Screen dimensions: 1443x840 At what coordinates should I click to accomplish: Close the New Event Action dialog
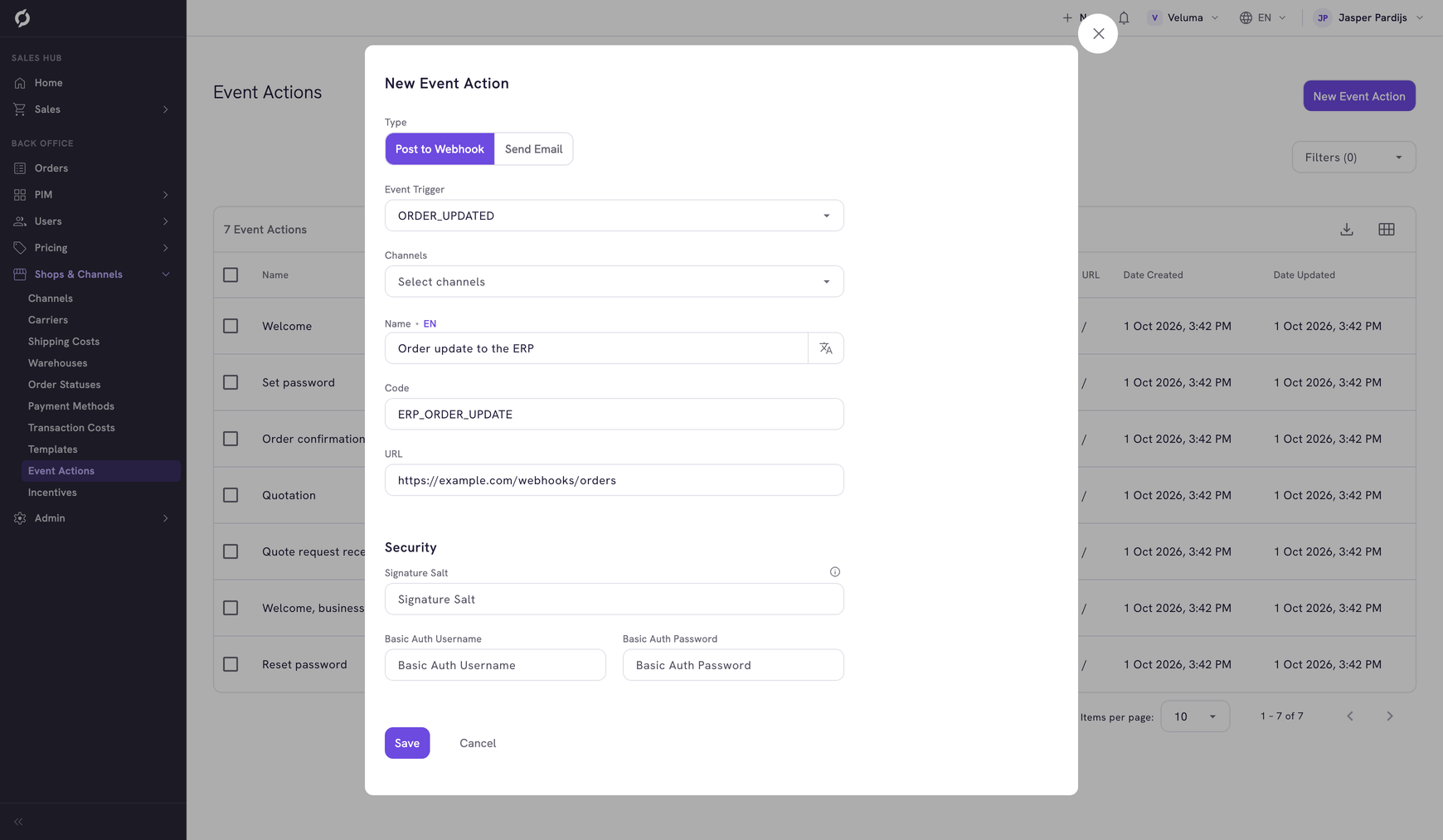[1098, 34]
